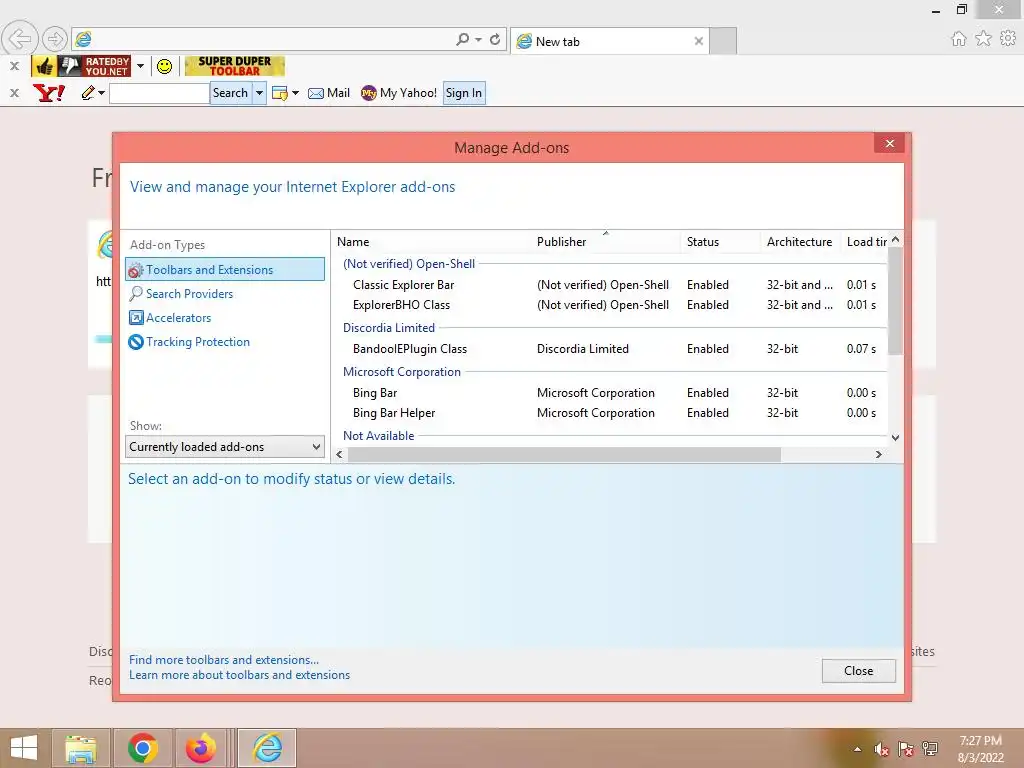Open Favorites star icon
The width and height of the screenshot is (1024, 768).
[x=984, y=39]
